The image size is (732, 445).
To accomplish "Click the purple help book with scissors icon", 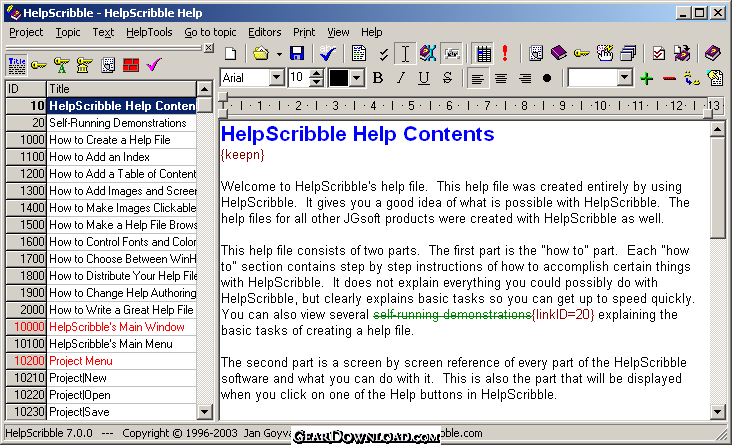I will [x=427, y=53].
